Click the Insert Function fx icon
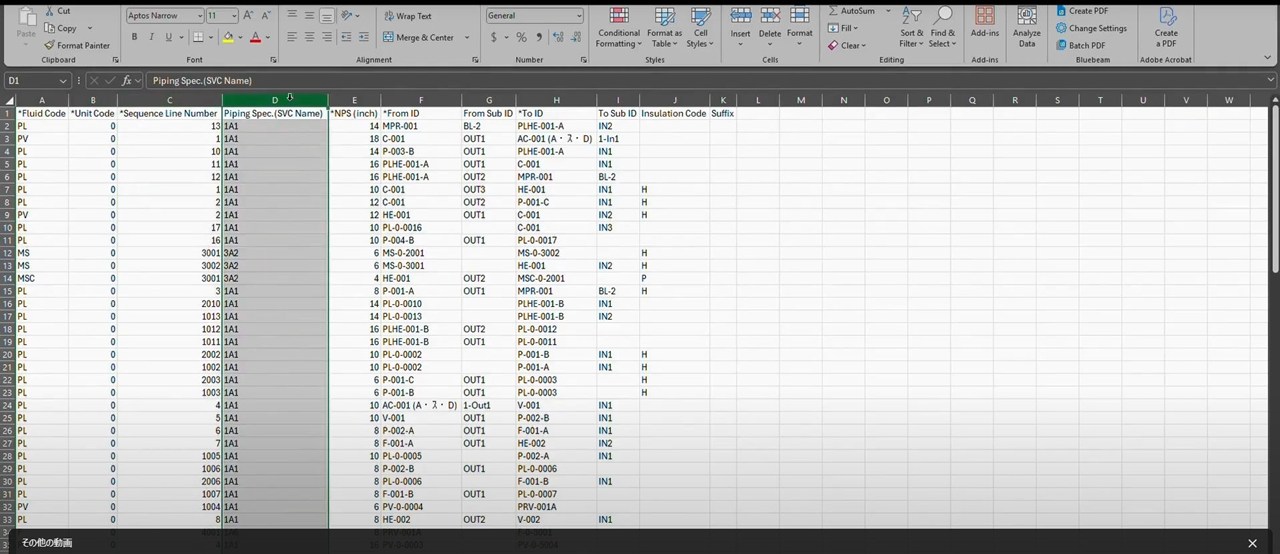This screenshot has height=554, width=1280. pos(127,81)
